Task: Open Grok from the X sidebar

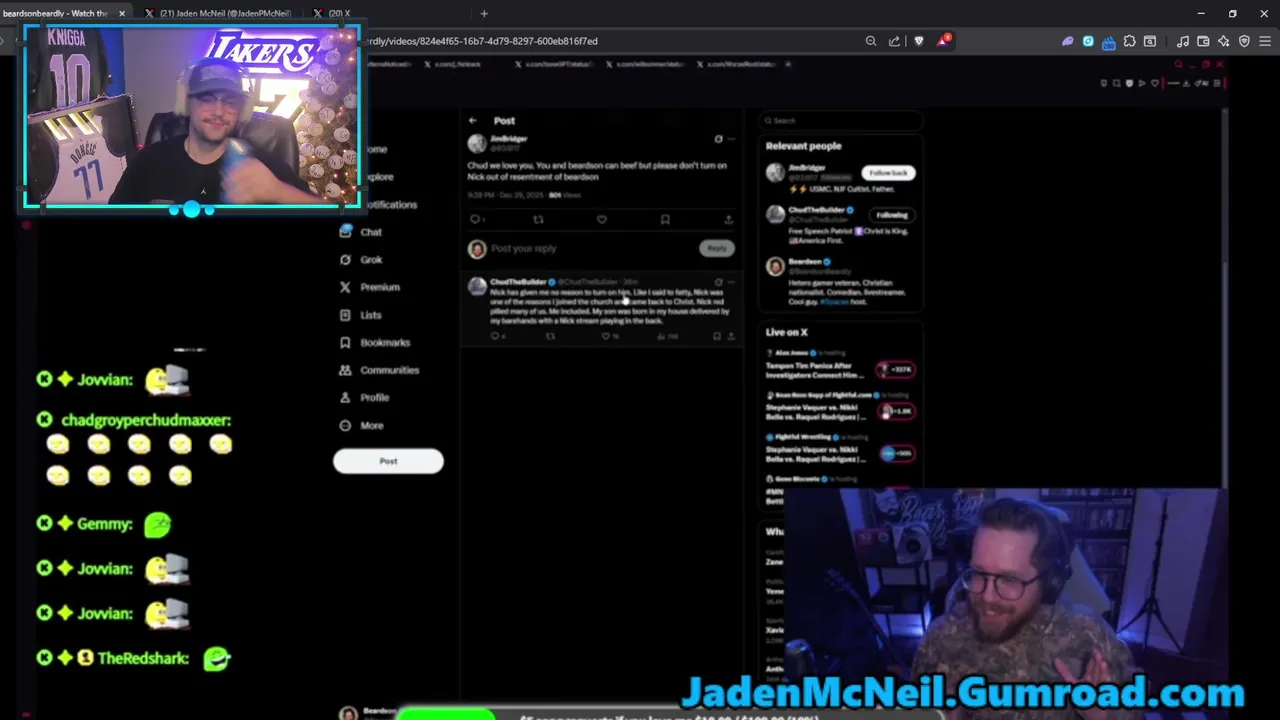Action: tap(361, 259)
